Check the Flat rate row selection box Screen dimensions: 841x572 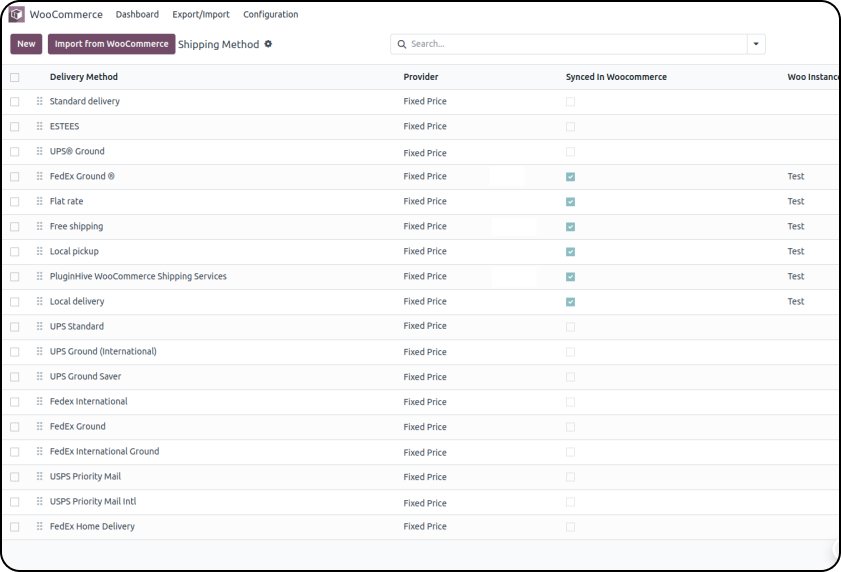click(14, 202)
